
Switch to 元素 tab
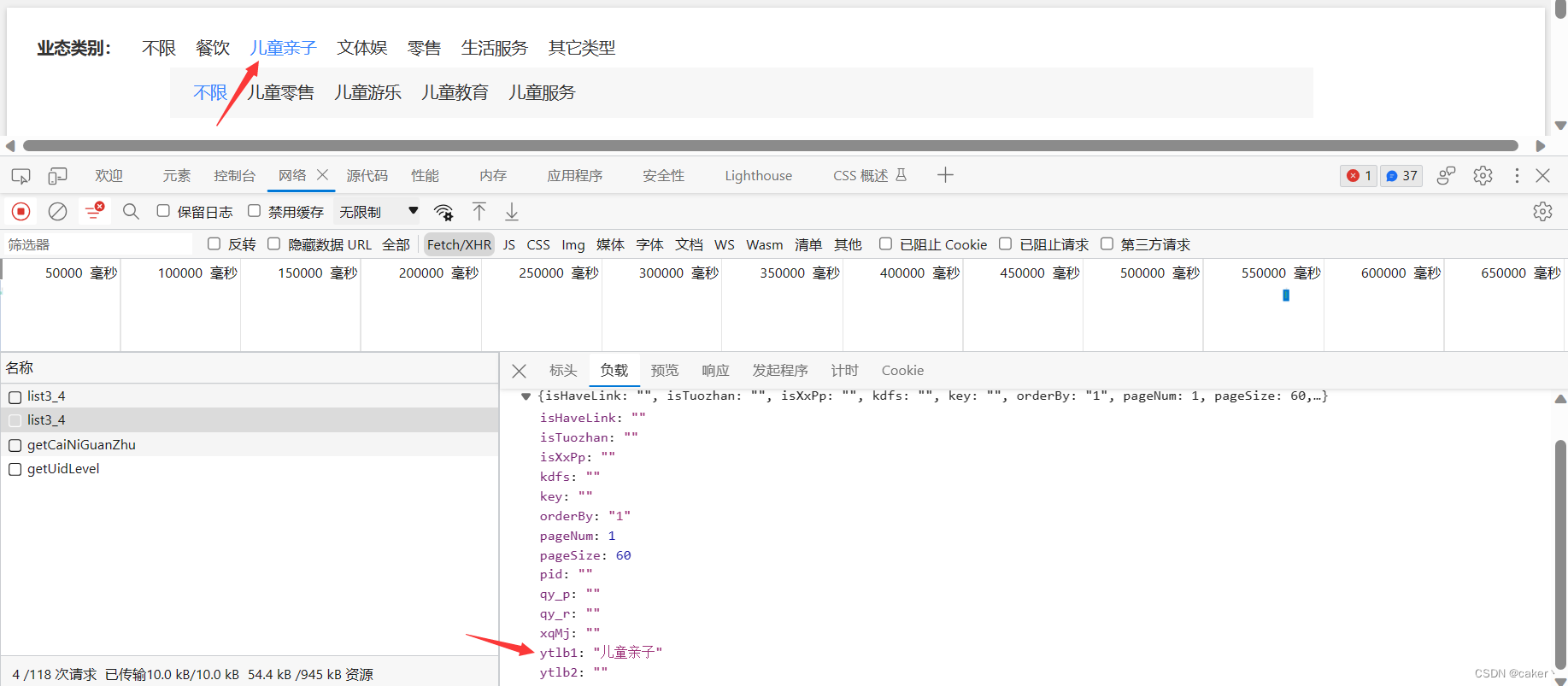point(177,175)
